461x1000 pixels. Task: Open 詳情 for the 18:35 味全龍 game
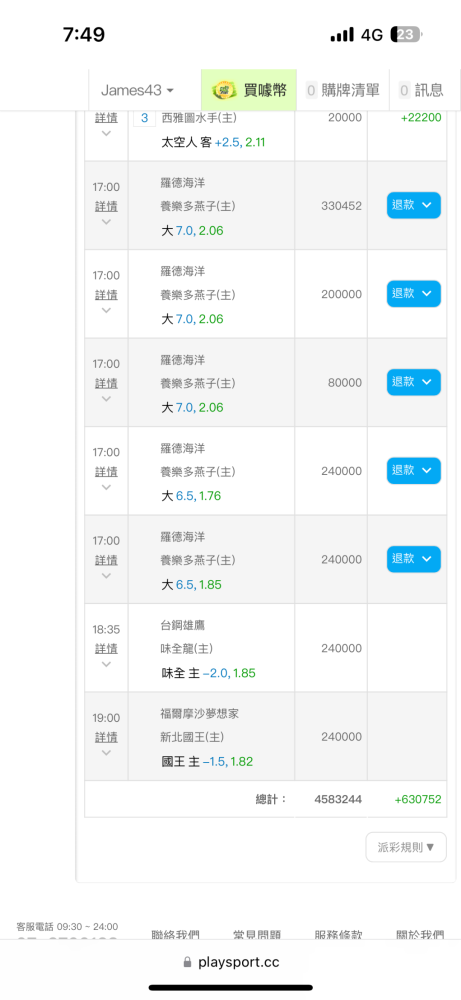coord(106,649)
